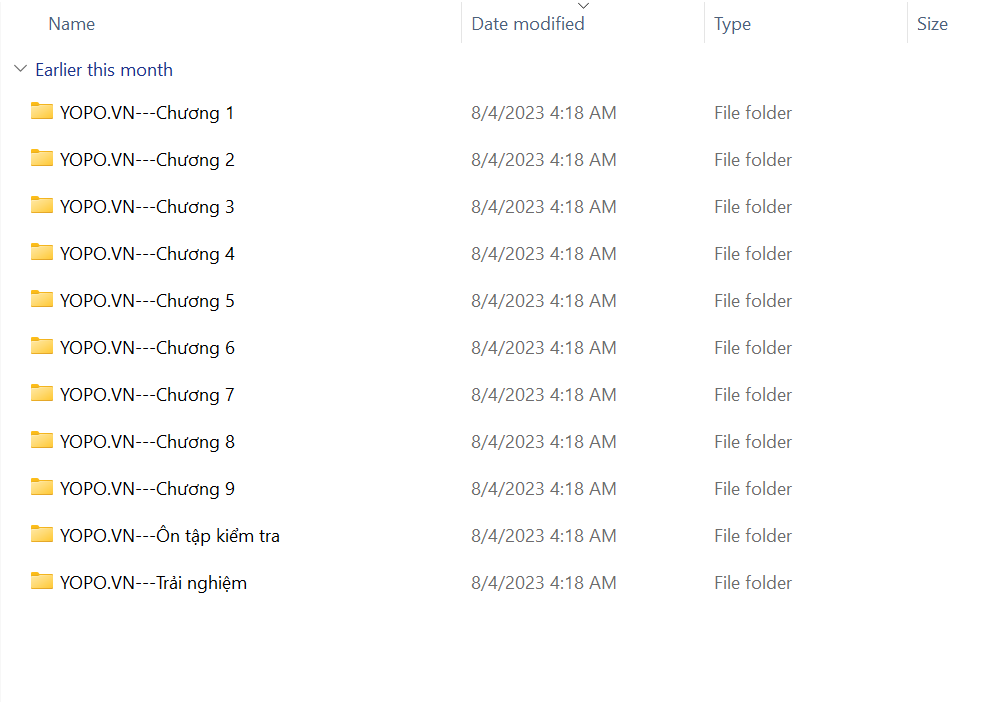This screenshot has height=702, width=990.
Task: Click the Trải nghiệm folder icon
Action: pyautogui.click(x=41, y=581)
